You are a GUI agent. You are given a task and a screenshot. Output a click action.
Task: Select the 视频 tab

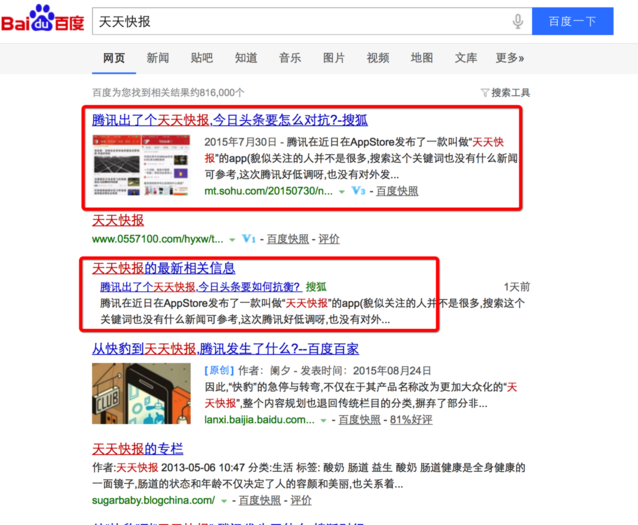pos(378,58)
